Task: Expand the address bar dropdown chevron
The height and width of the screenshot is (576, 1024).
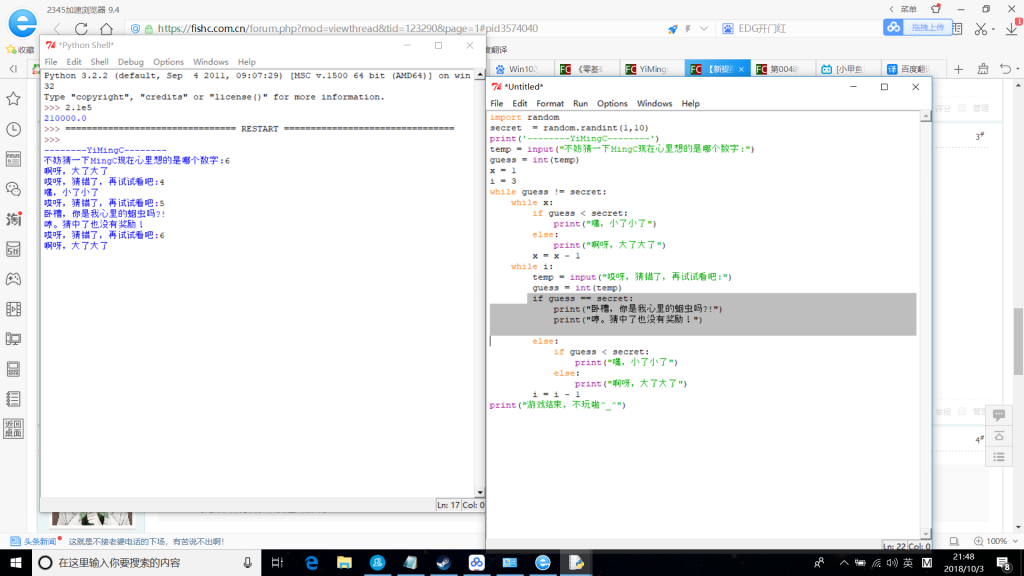Action: (703, 29)
